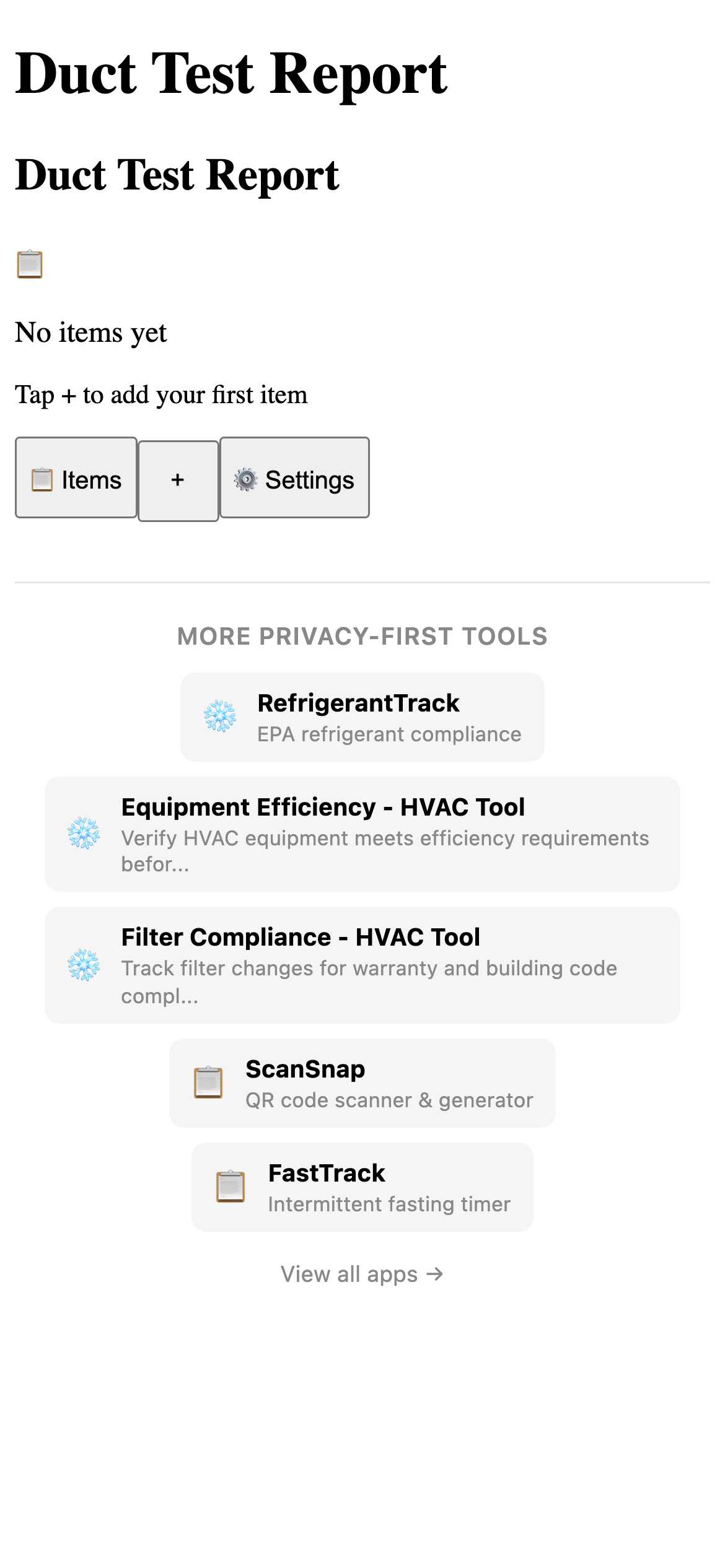This screenshot has height=1568, width=725.
Task: Click the snowflake icon for Filter Compliance
Action: [x=84, y=965]
